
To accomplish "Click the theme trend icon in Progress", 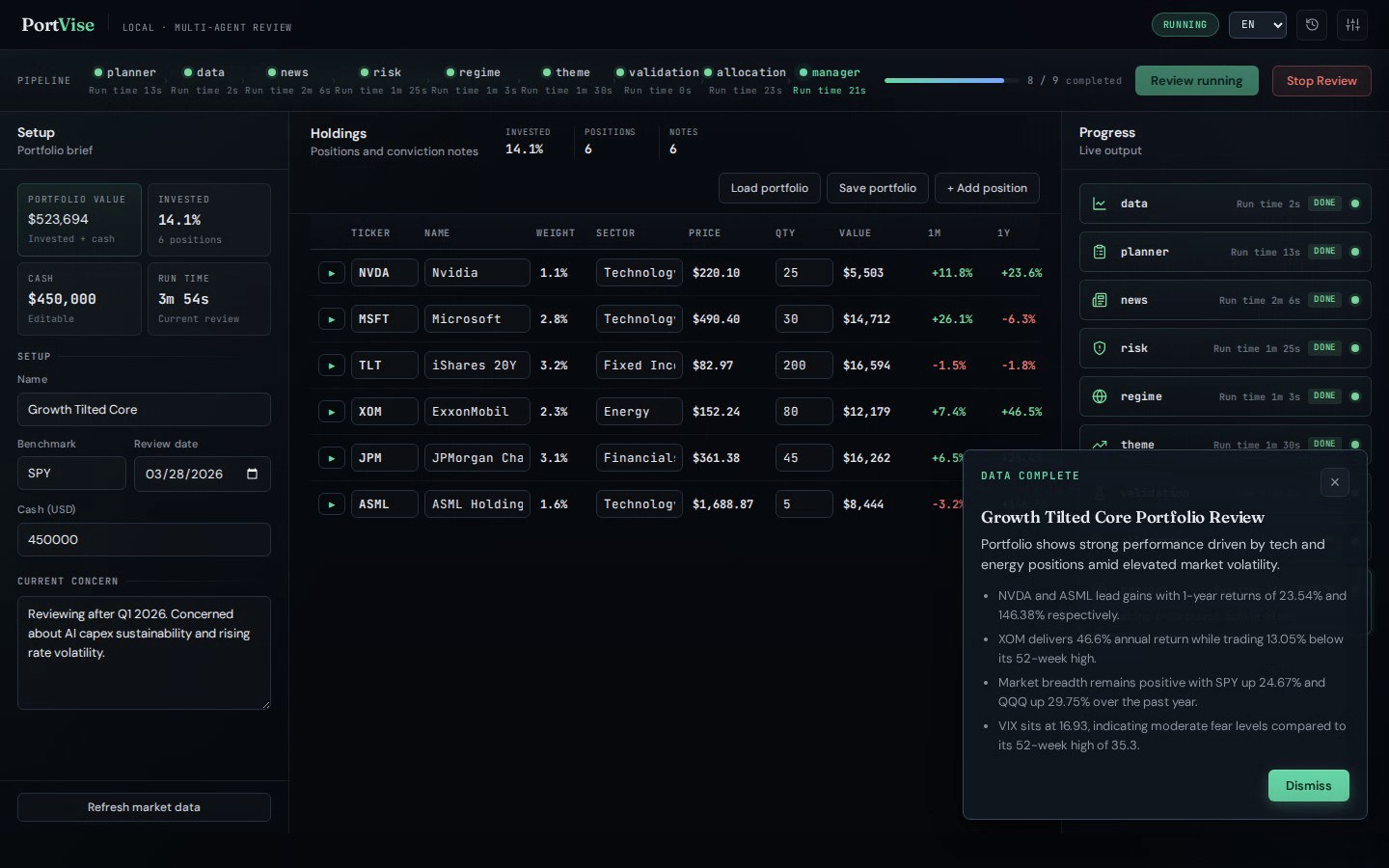I will click(x=1100, y=445).
